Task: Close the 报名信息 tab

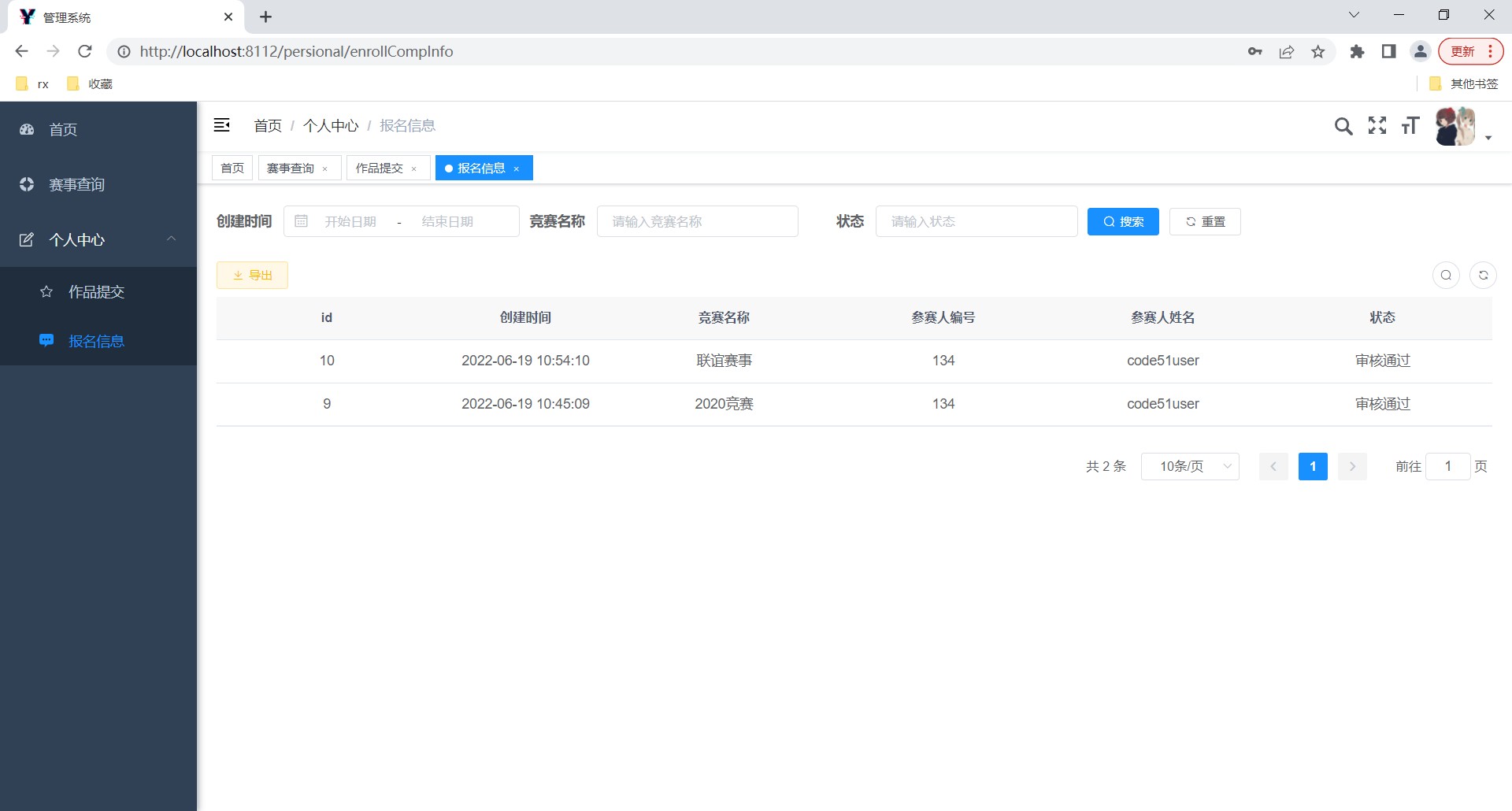Action: 517,168
